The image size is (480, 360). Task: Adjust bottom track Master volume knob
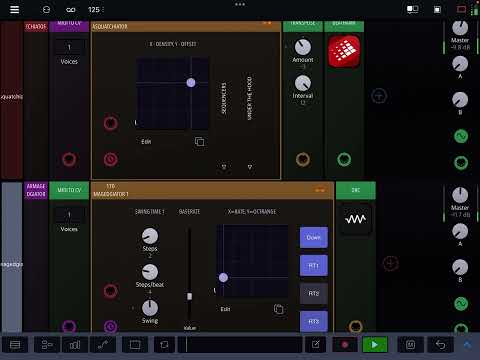tap(460, 195)
